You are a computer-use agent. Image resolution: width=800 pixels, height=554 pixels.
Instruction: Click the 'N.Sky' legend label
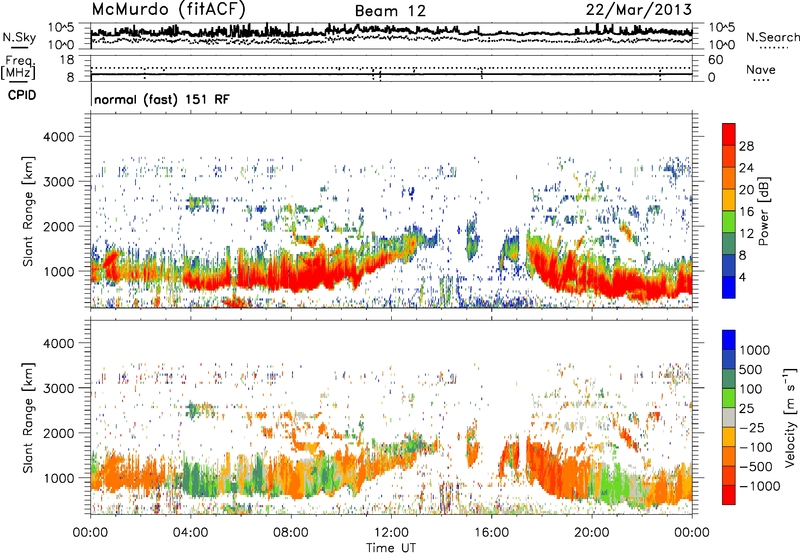(19, 37)
